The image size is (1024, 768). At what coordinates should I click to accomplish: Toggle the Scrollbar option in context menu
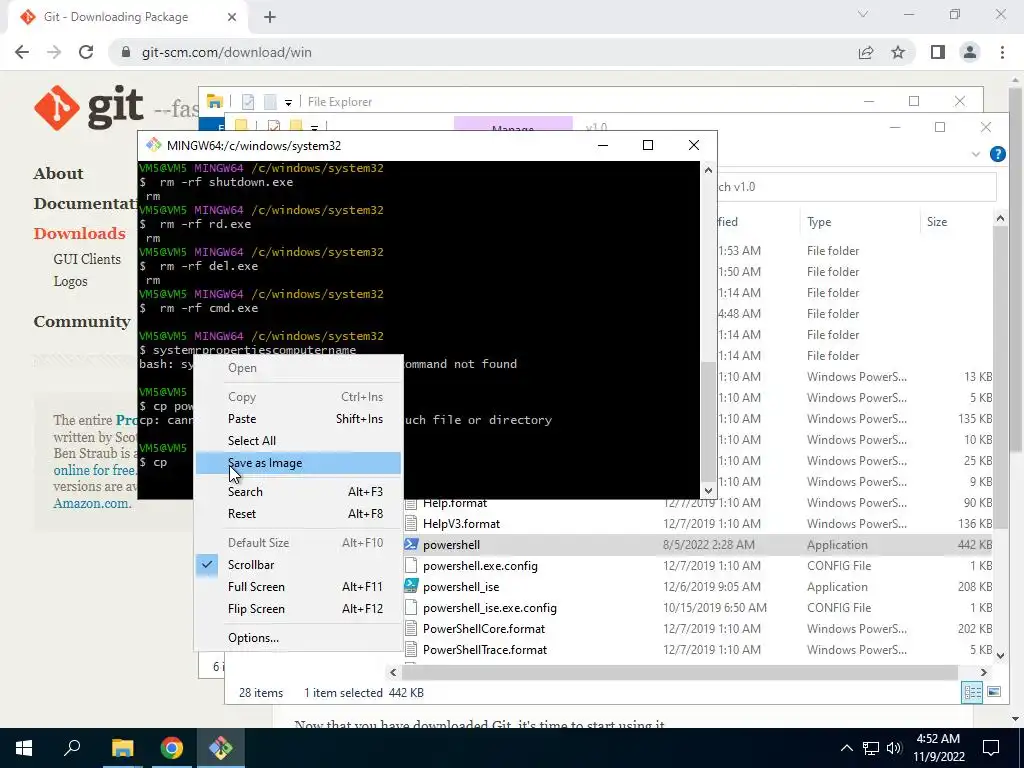298,565
